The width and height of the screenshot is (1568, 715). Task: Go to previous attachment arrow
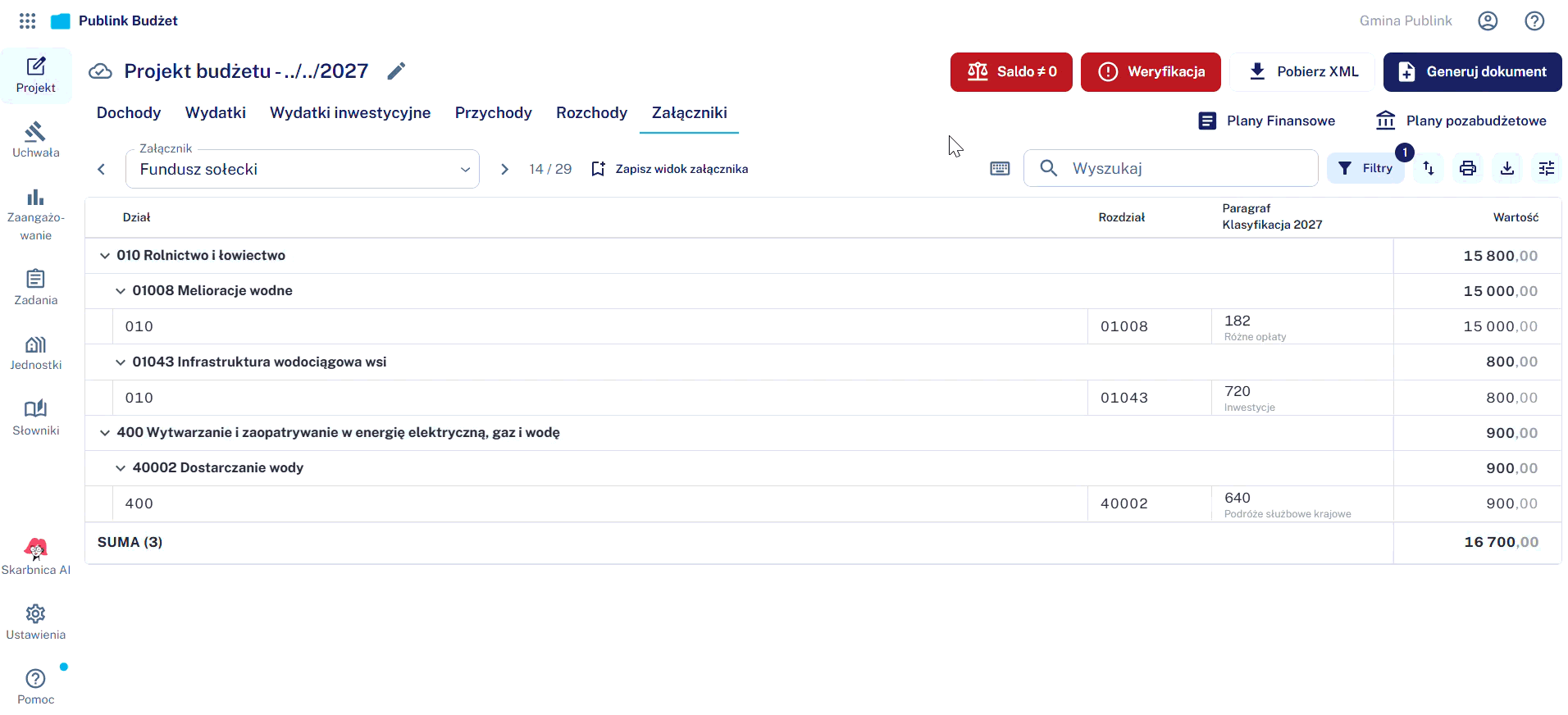[x=102, y=169]
